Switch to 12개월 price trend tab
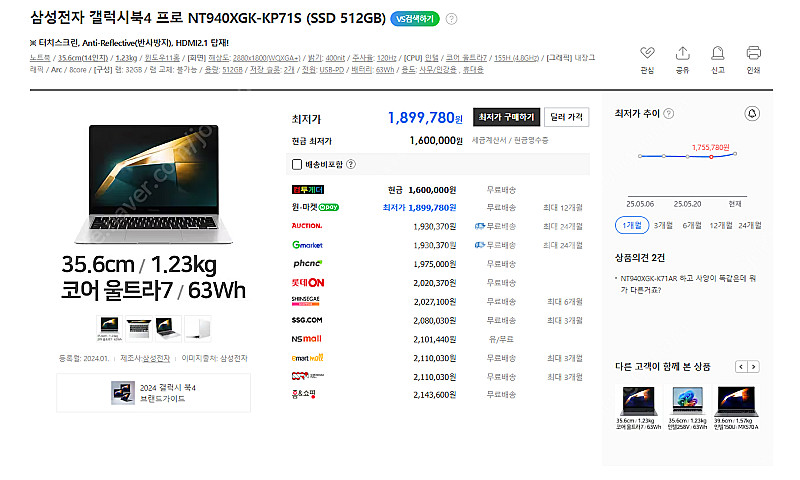The height and width of the screenshot is (480, 800). pyautogui.click(x=720, y=226)
